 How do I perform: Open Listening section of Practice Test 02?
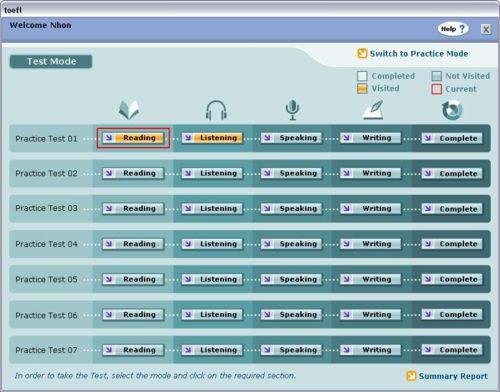point(212,173)
